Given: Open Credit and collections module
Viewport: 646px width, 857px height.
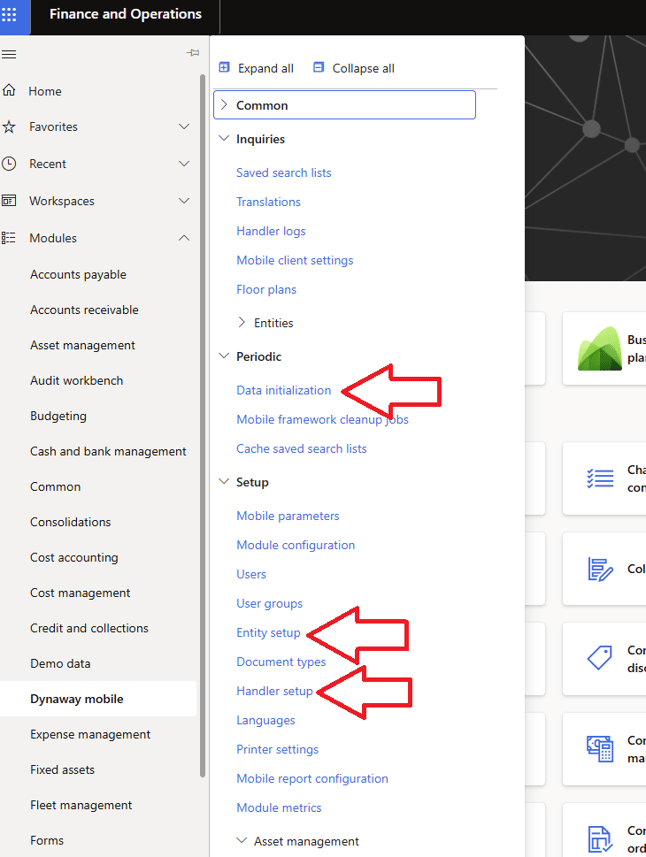Looking at the screenshot, I should click(x=89, y=628).
